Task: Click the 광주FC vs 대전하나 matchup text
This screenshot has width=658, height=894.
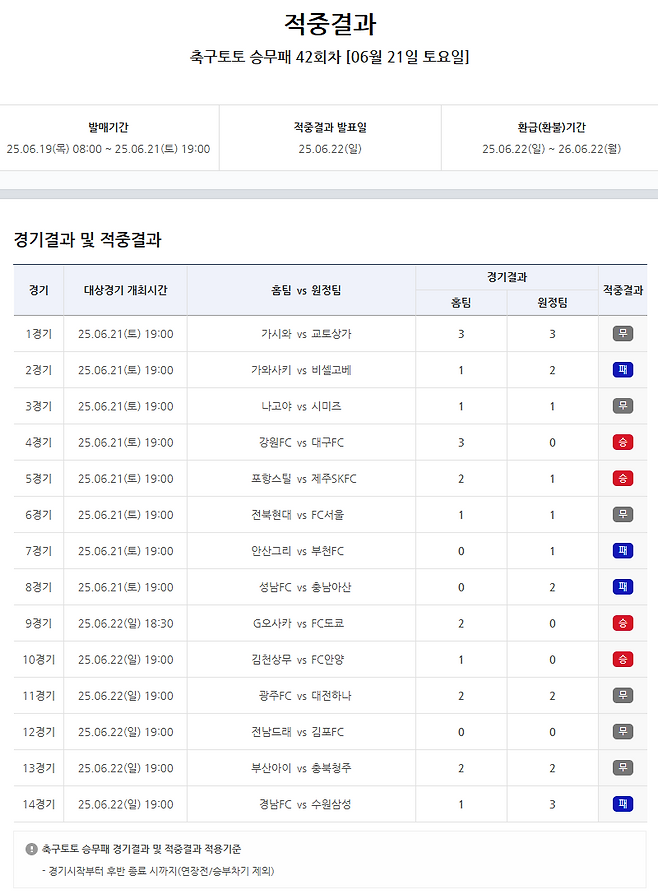Action: click(x=304, y=695)
